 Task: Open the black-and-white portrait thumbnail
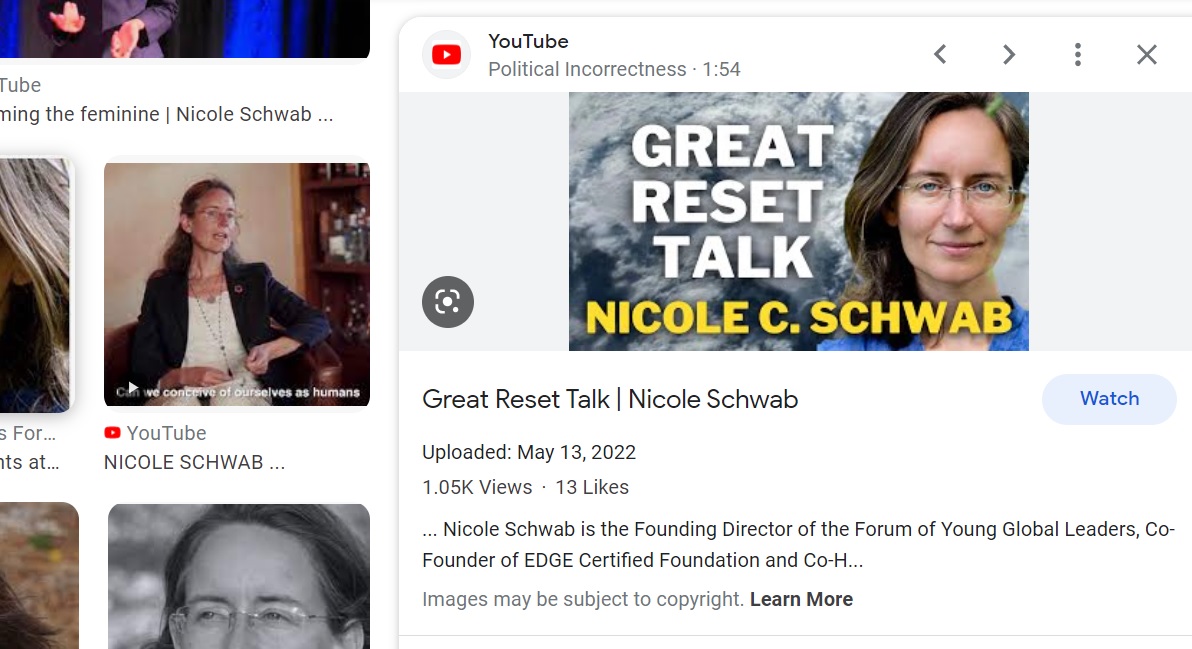[239, 576]
